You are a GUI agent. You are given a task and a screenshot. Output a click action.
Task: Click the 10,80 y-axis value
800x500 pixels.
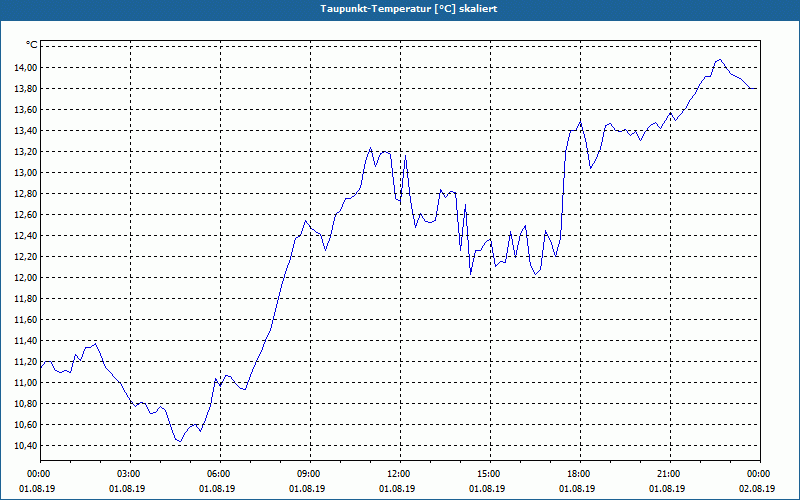27,404
